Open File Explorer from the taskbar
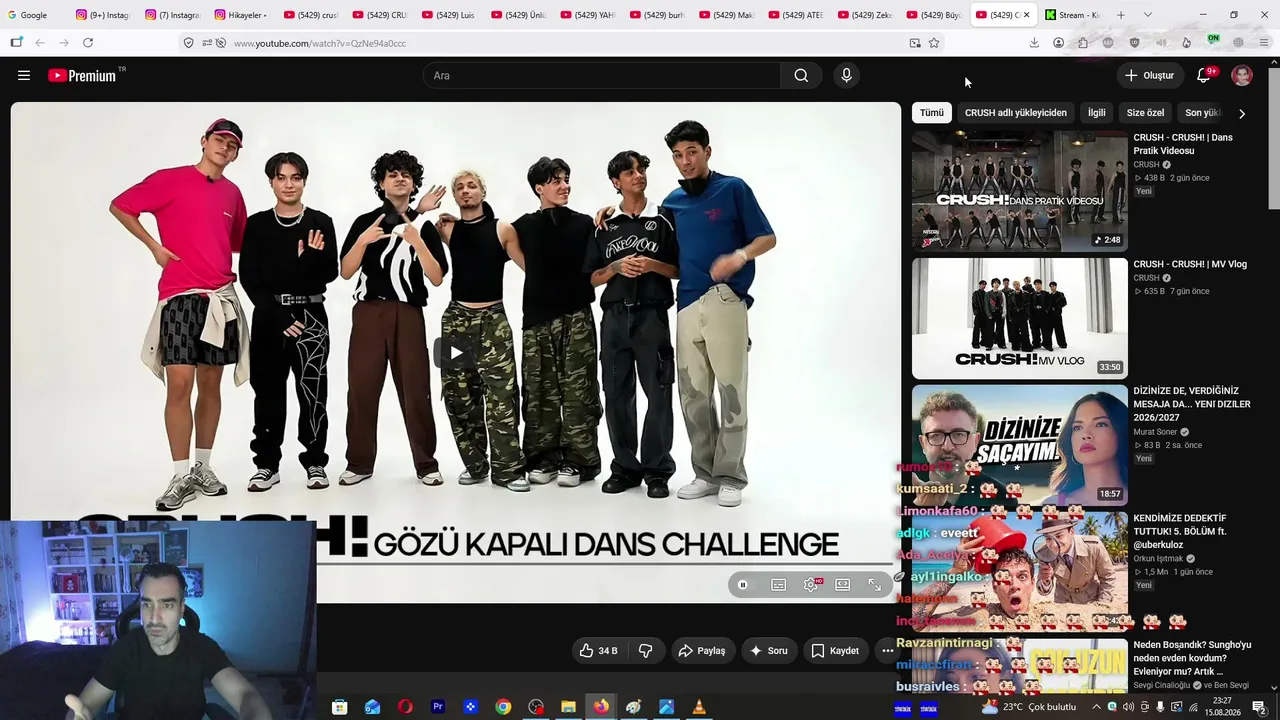 (568, 707)
